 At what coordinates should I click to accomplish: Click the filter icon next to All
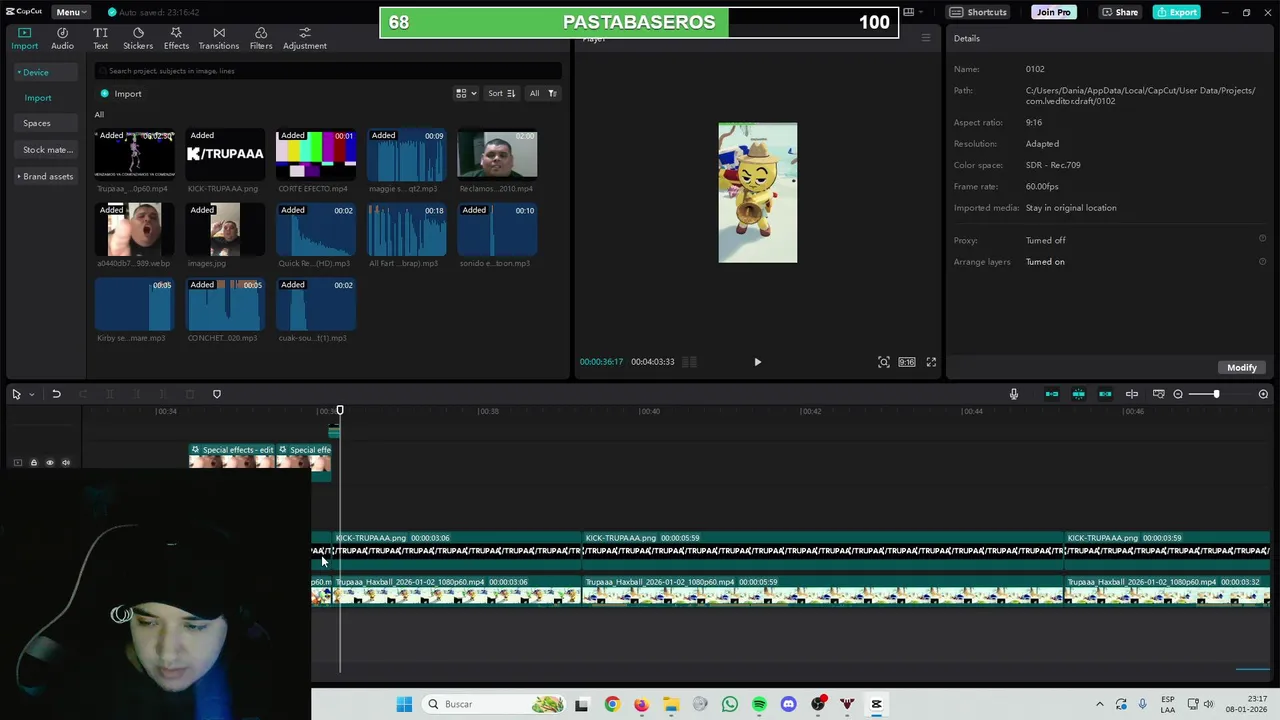point(552,93)
